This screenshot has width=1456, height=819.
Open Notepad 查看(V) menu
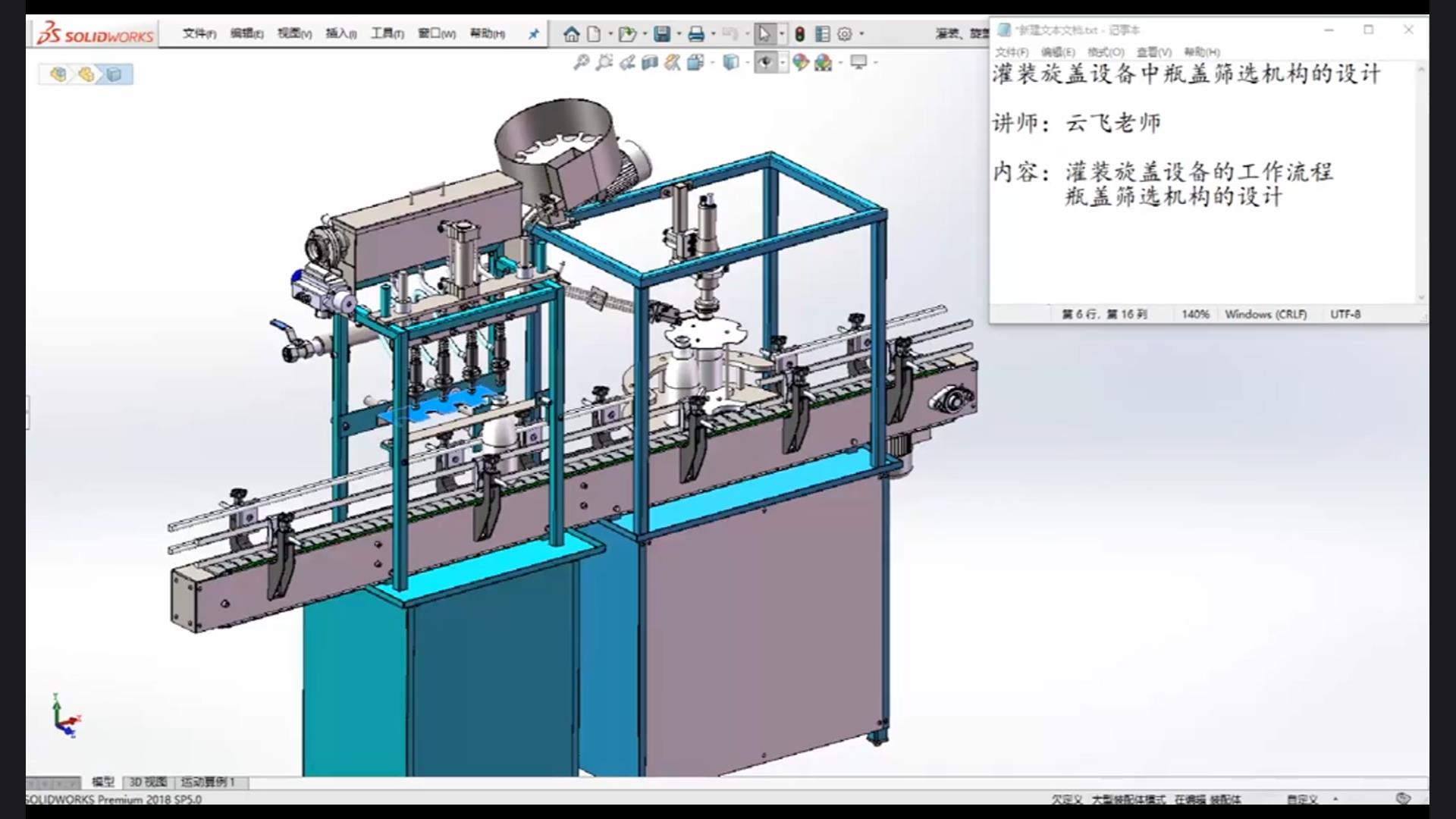click(x=1153, y=52)
